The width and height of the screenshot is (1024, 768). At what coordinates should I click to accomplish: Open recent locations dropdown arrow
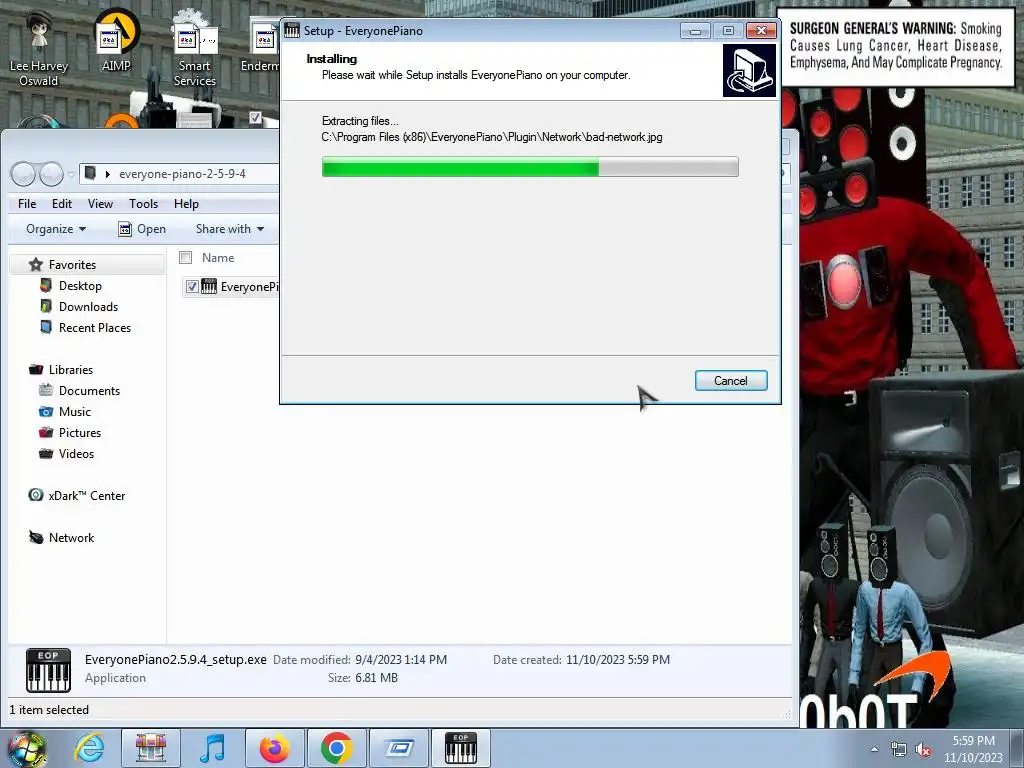point(71,175)
